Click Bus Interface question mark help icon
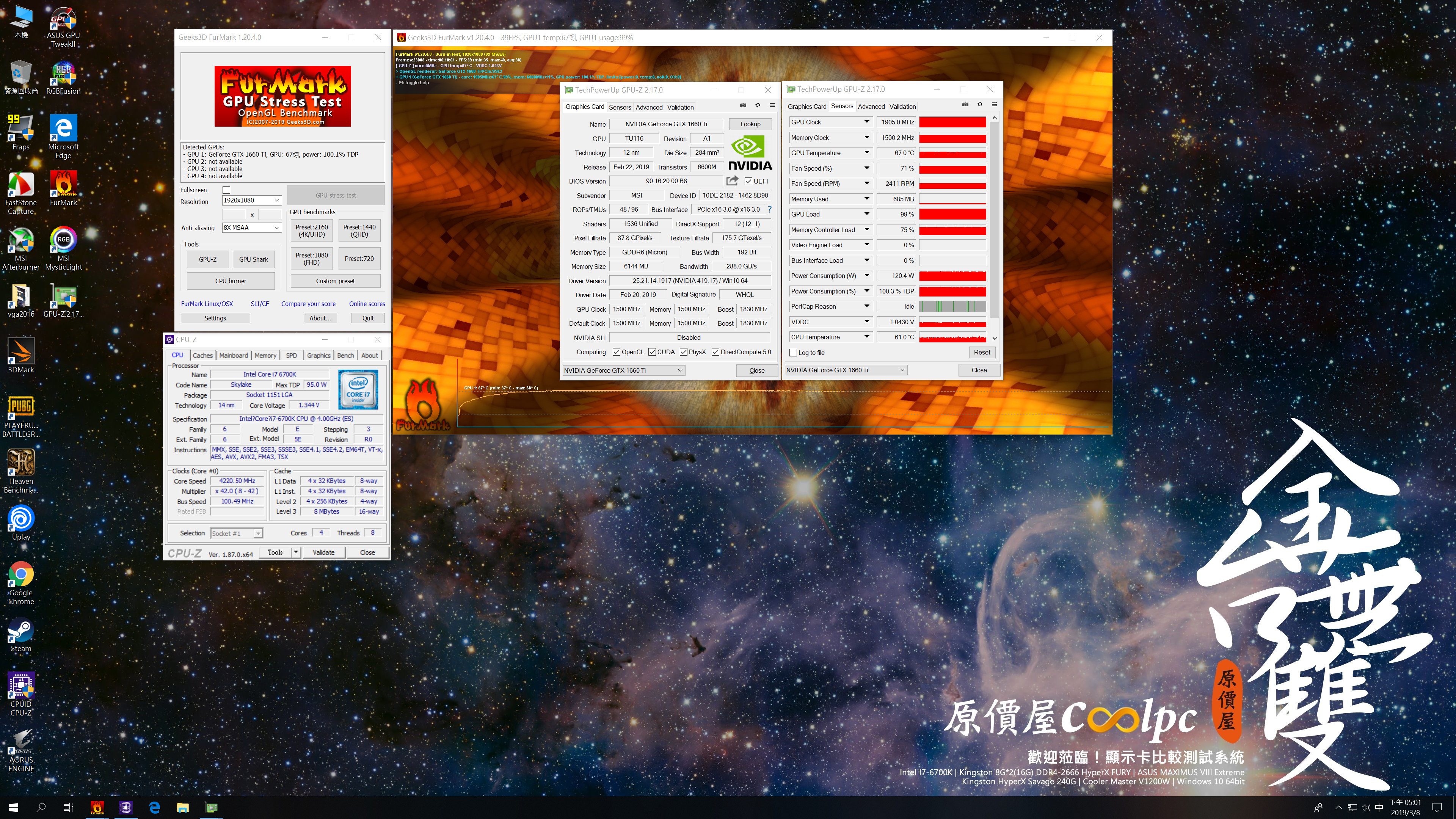1456x819 pixels. pos(769,209)
